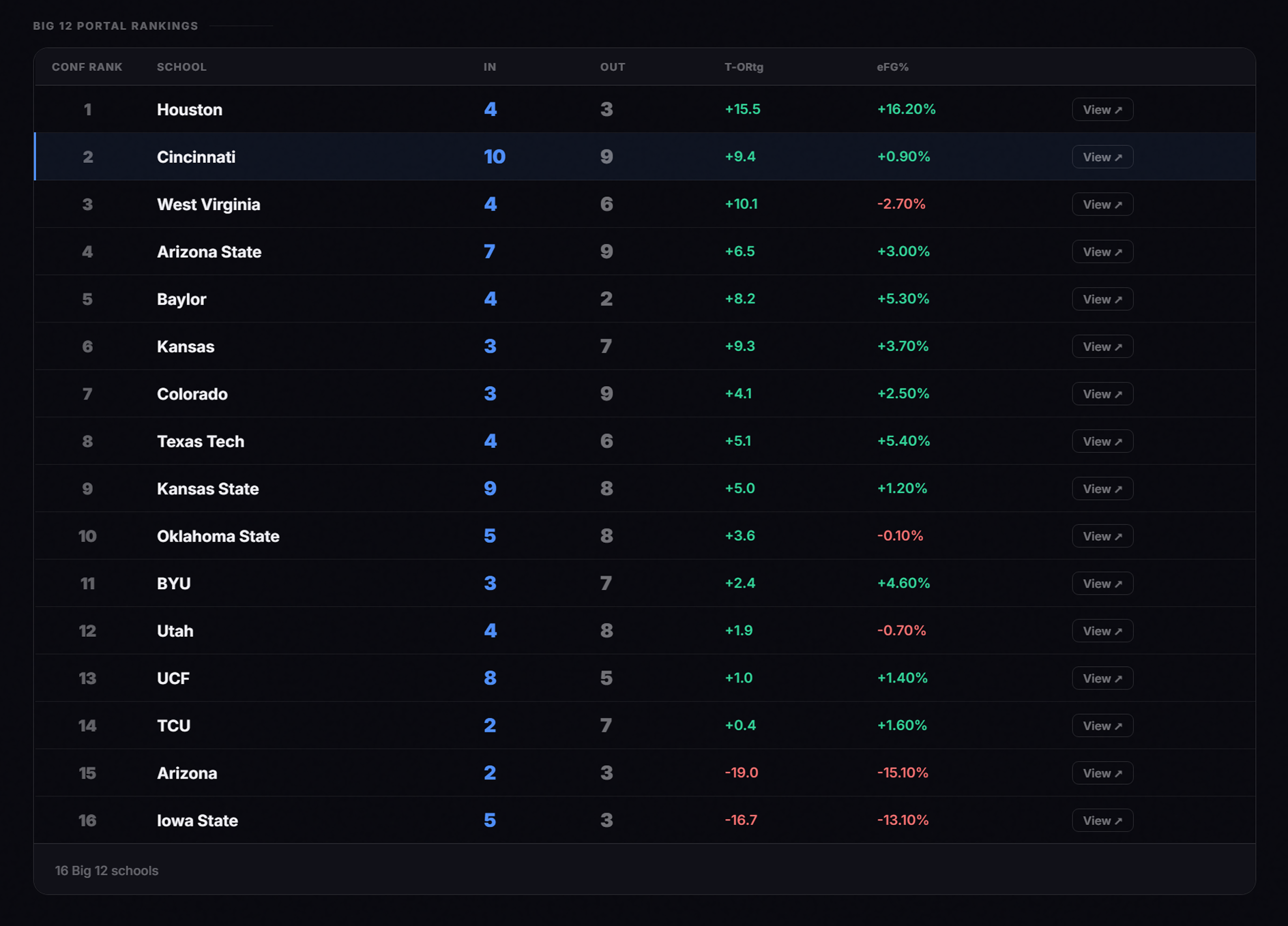The width and height of the screenshot is (1288, 926).
Task: Click the OUT column header
Action: pos(613,67)
